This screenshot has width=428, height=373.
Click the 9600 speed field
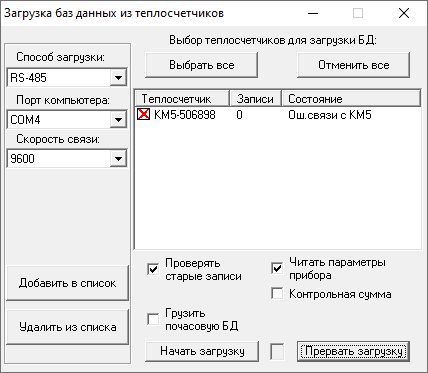[x=67, y=159]
